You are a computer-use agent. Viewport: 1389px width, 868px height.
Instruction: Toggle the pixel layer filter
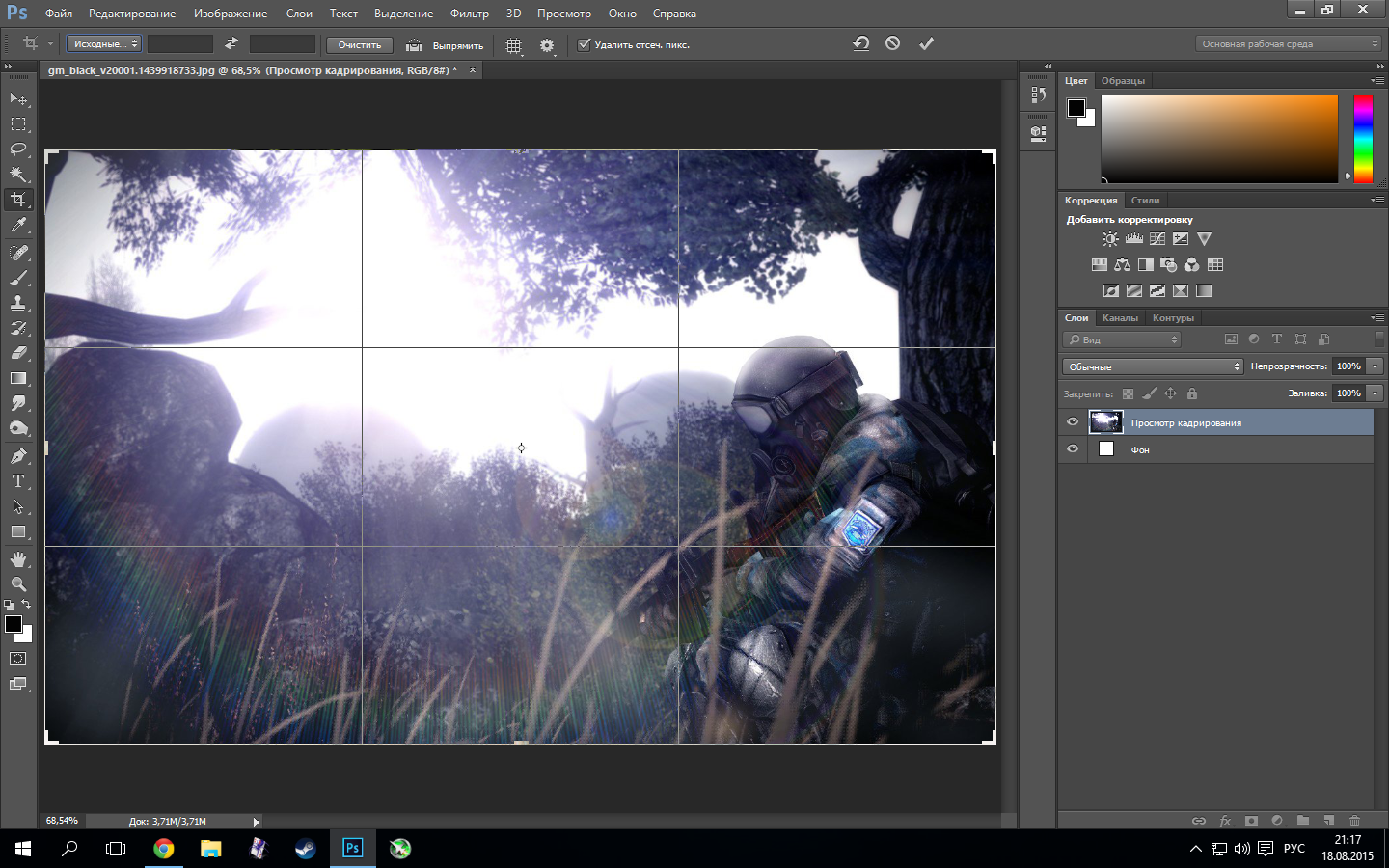pos(1231,339)
